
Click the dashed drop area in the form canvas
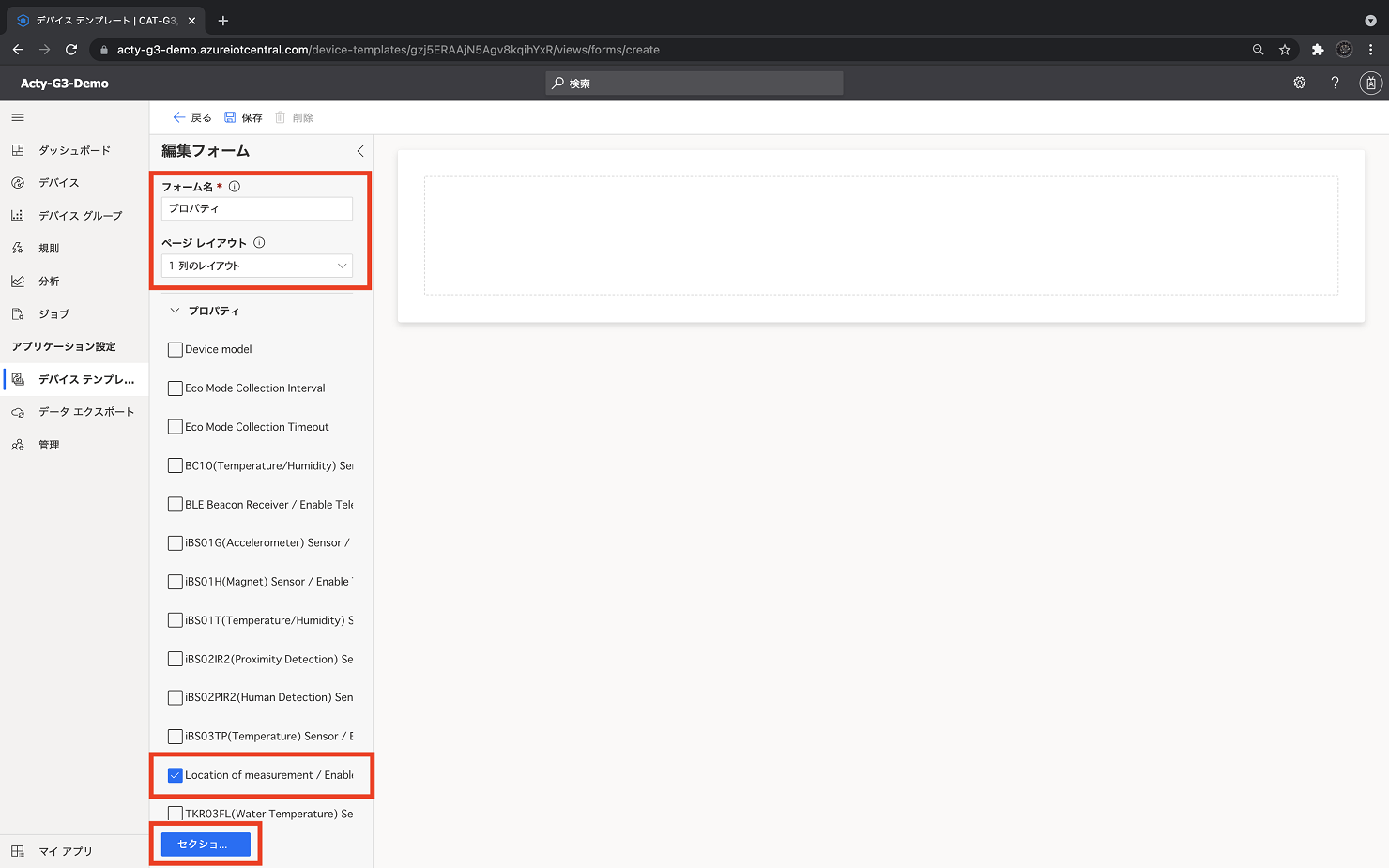pyautogui.click(x=881, y=236)
